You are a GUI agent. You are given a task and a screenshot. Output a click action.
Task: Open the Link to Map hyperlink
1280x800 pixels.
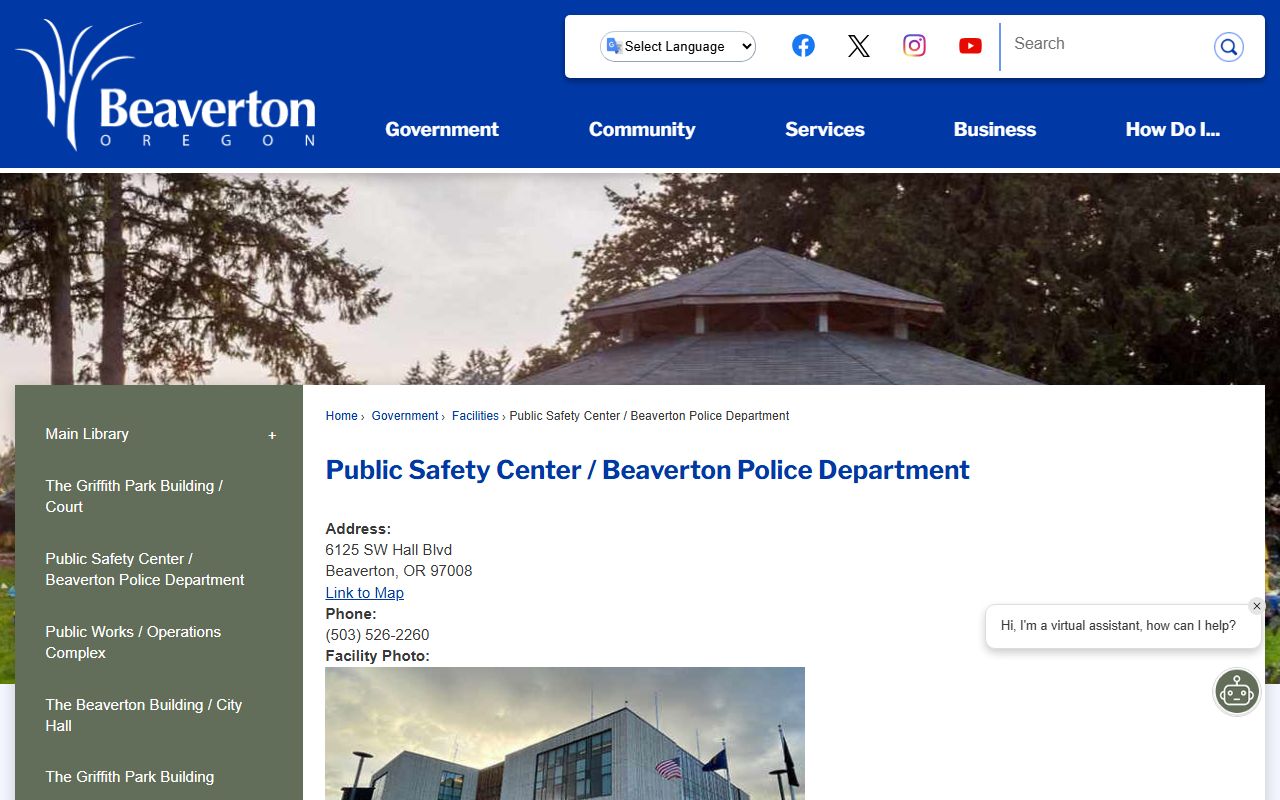364,593
